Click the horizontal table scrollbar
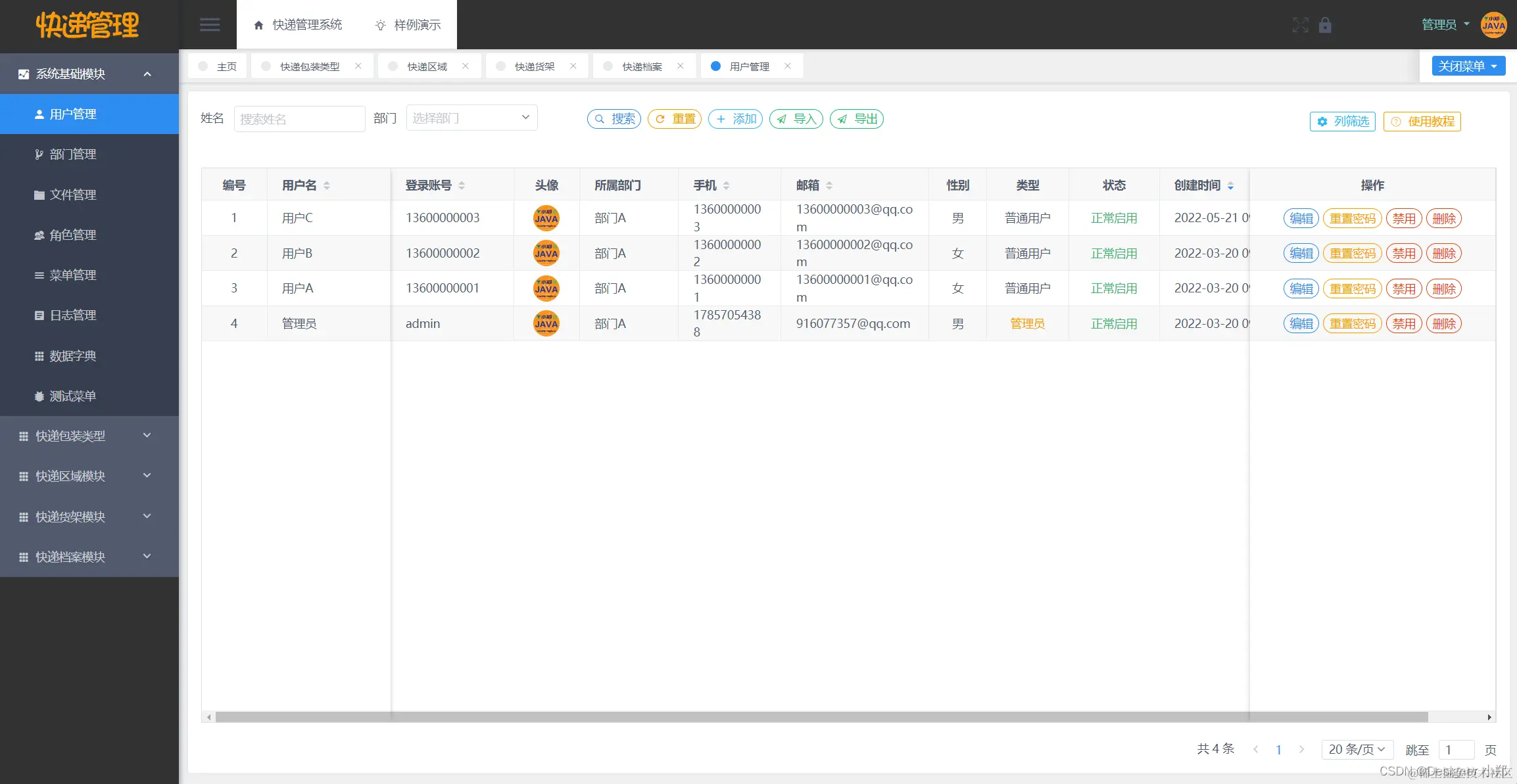The width and height of the screenshot is (1517, 784). [821, 717]
